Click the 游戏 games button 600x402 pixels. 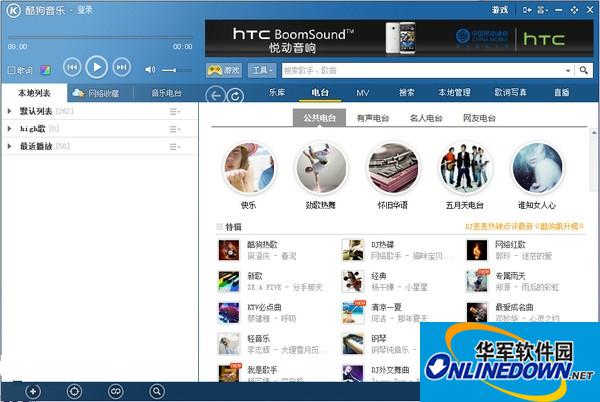(x=224, y=71)
